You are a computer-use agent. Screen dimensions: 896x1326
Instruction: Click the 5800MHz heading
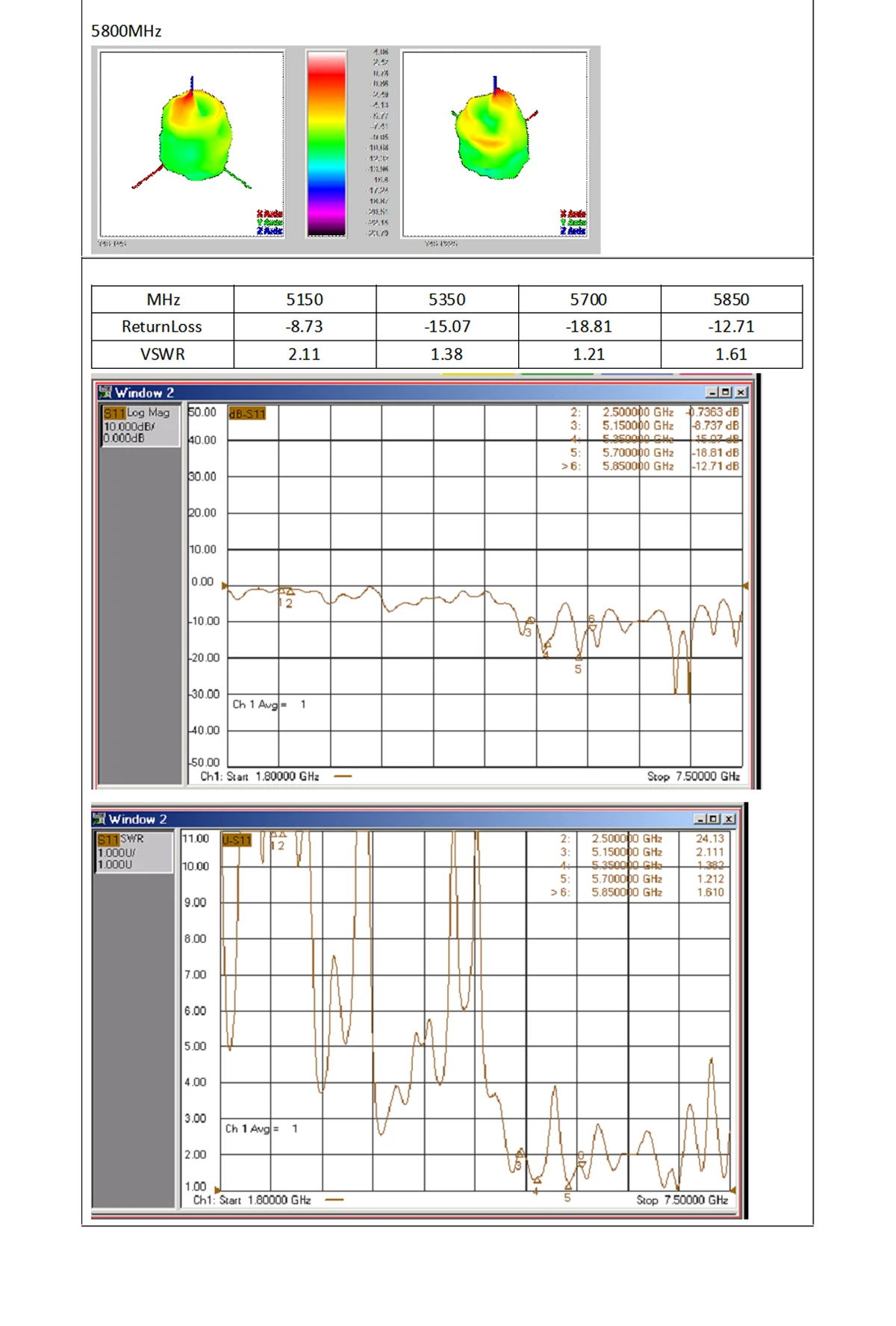click(126, 31)
